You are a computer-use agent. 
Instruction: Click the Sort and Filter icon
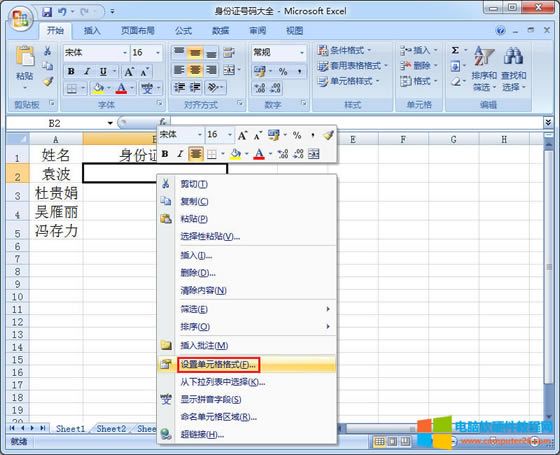(x=484, y=55)
